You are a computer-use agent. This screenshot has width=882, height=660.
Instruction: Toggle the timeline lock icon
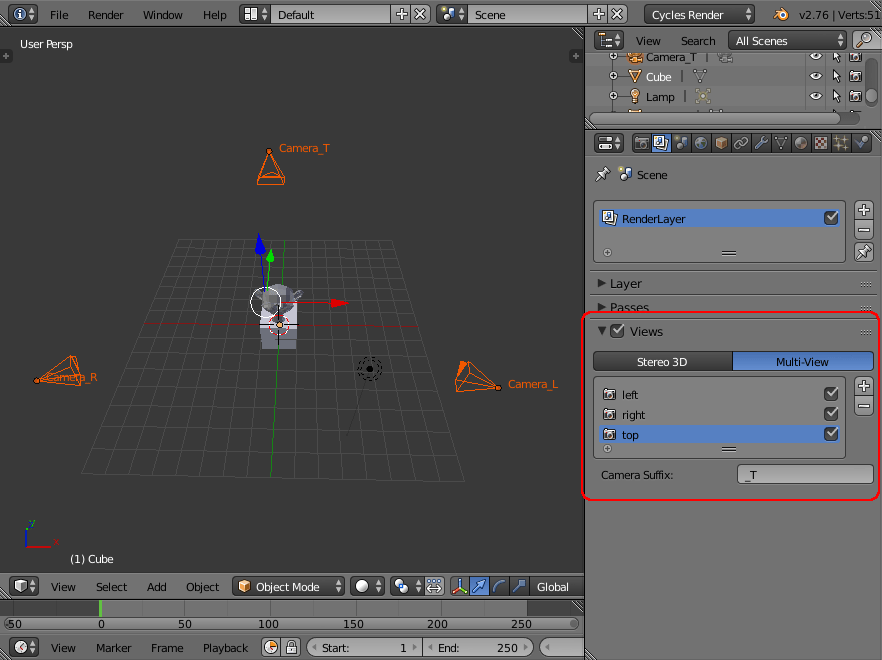(x=291, y=647)
